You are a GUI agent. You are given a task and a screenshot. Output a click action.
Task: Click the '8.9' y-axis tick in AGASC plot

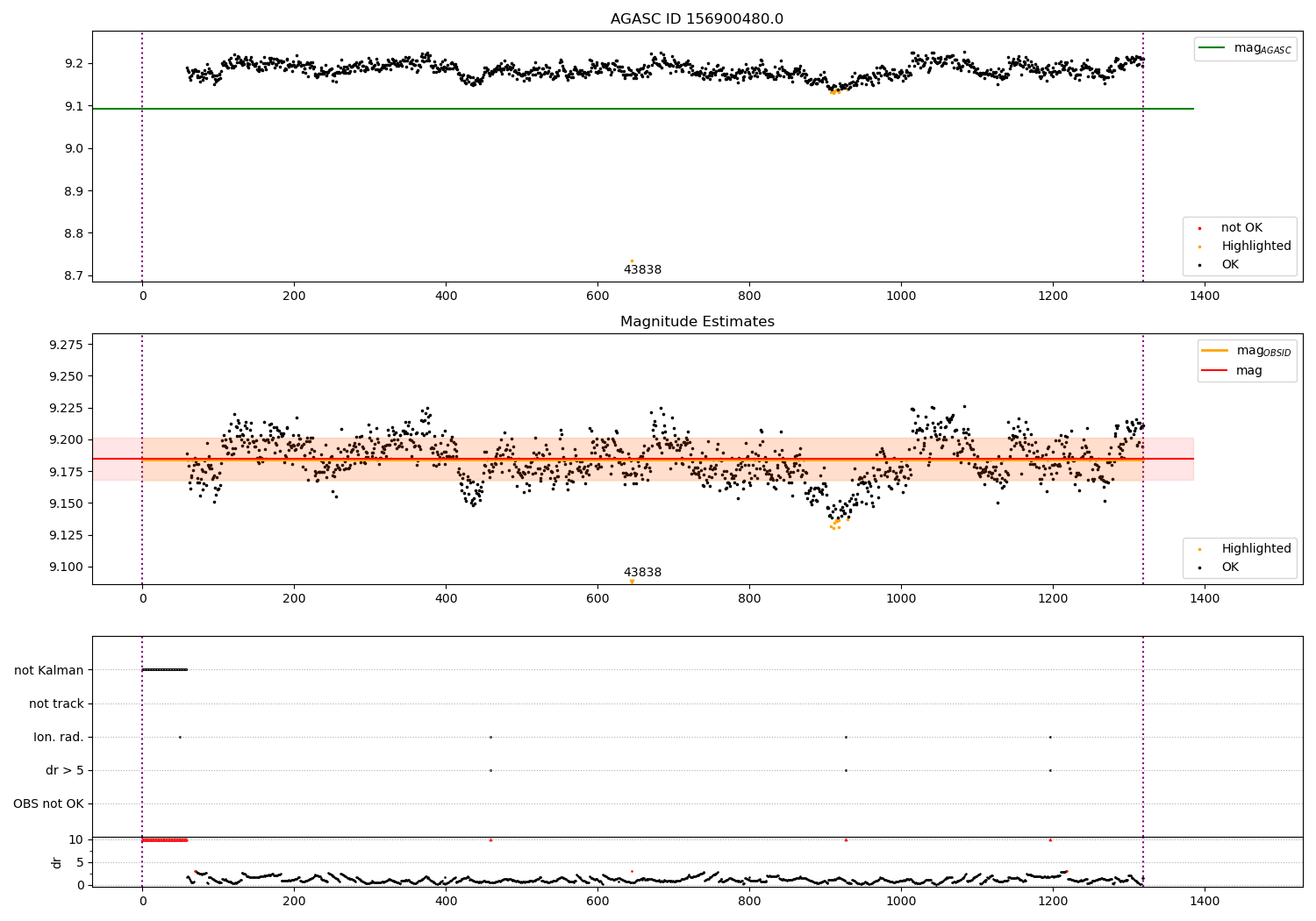point(74,191)
